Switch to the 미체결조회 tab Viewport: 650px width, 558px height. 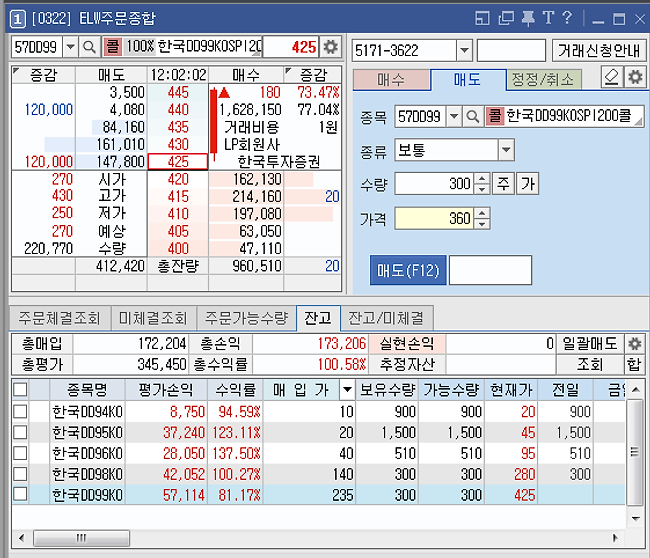tap(153, 318)
